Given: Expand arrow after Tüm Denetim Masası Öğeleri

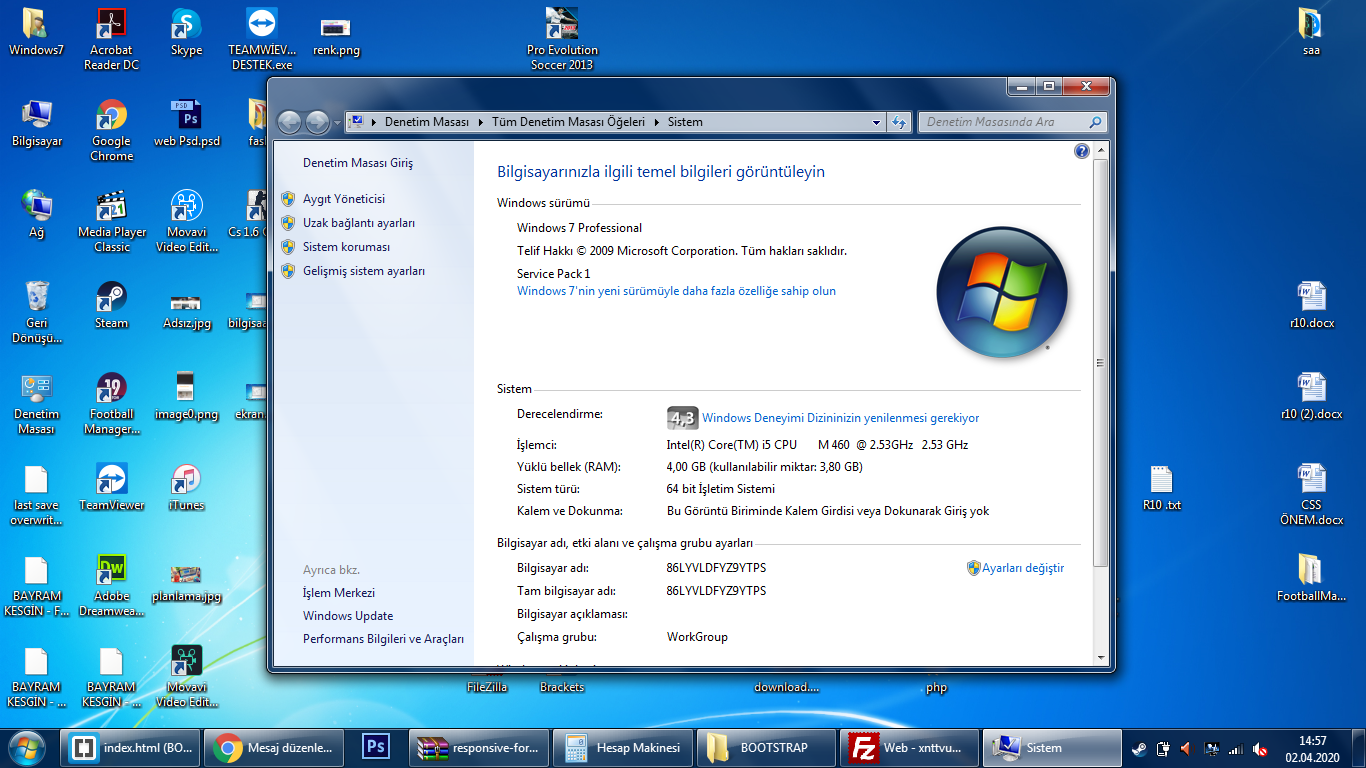Looking at the screenshot, I should pyautogui.click(x=656, y=122).
